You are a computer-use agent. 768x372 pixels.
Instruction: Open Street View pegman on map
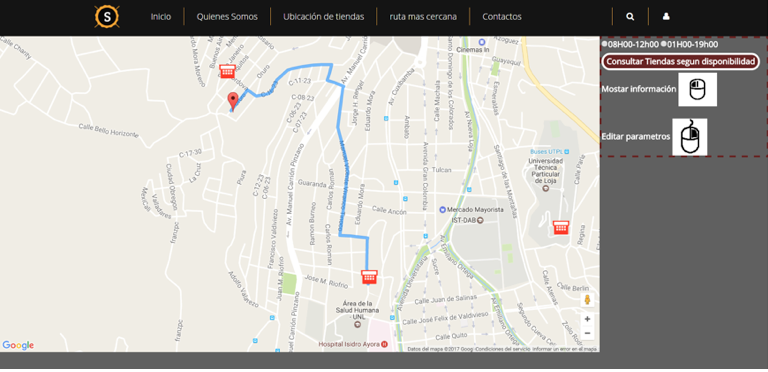[587, 300]
